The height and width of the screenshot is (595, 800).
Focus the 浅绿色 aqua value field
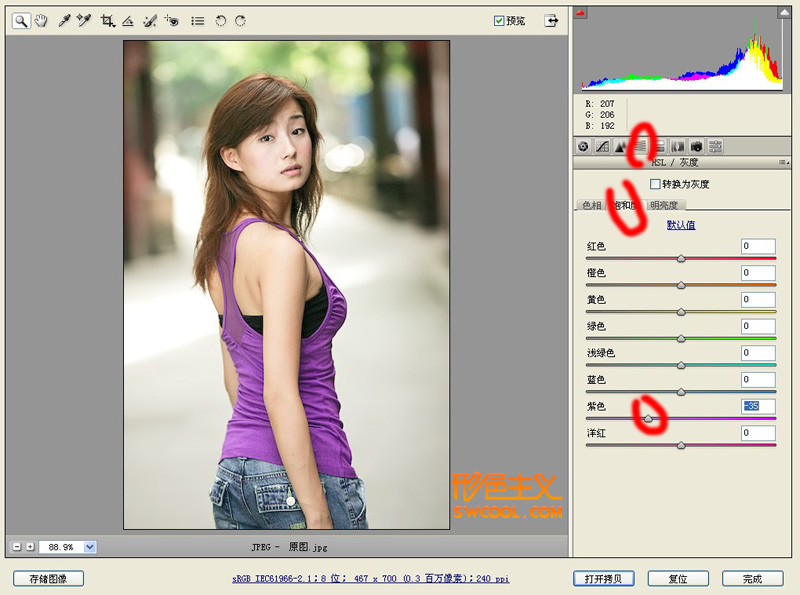tap(758, 353)
